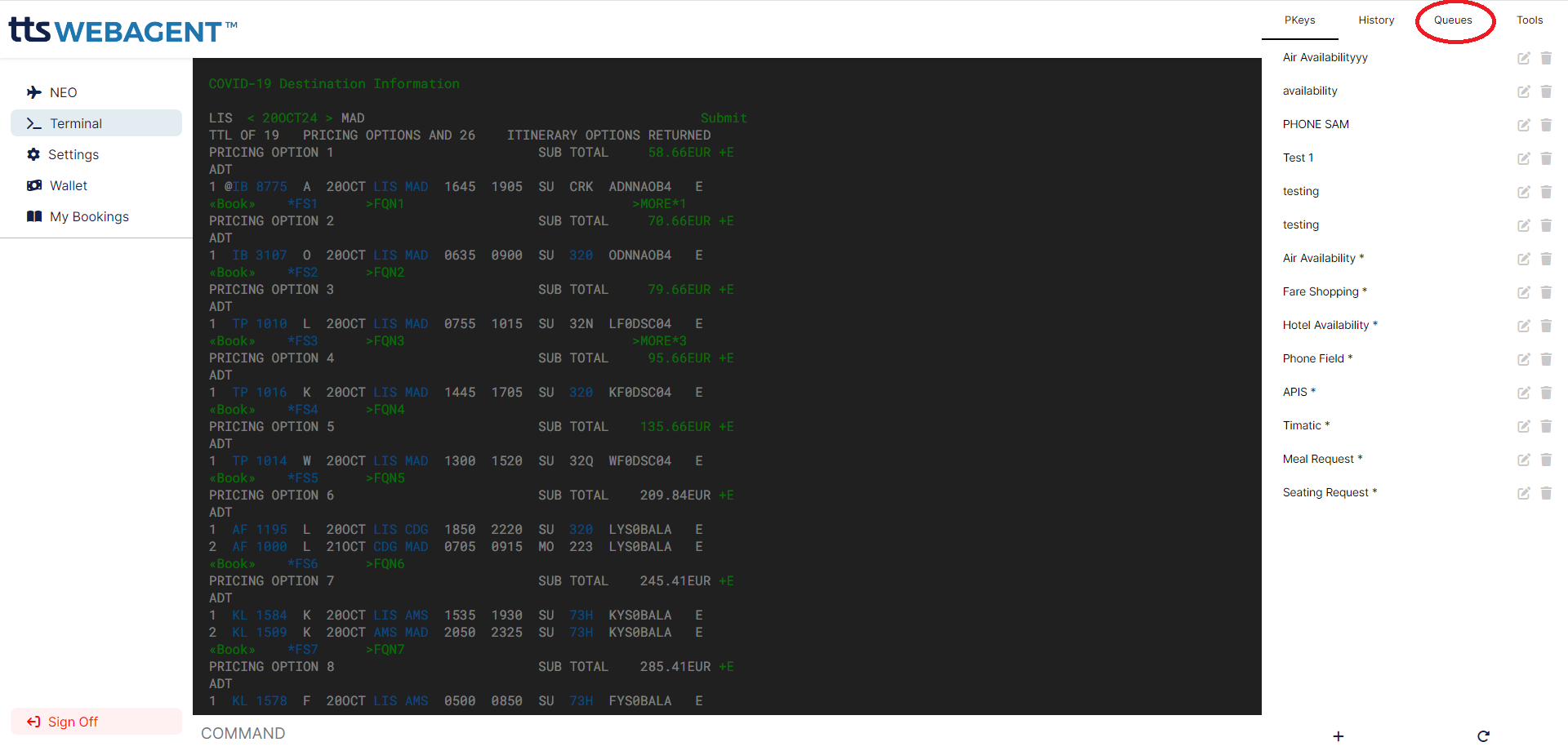The image size is (1568, 751).
Task: Go to next date arrow after 20OCT24
Action: tap(329, 118)
